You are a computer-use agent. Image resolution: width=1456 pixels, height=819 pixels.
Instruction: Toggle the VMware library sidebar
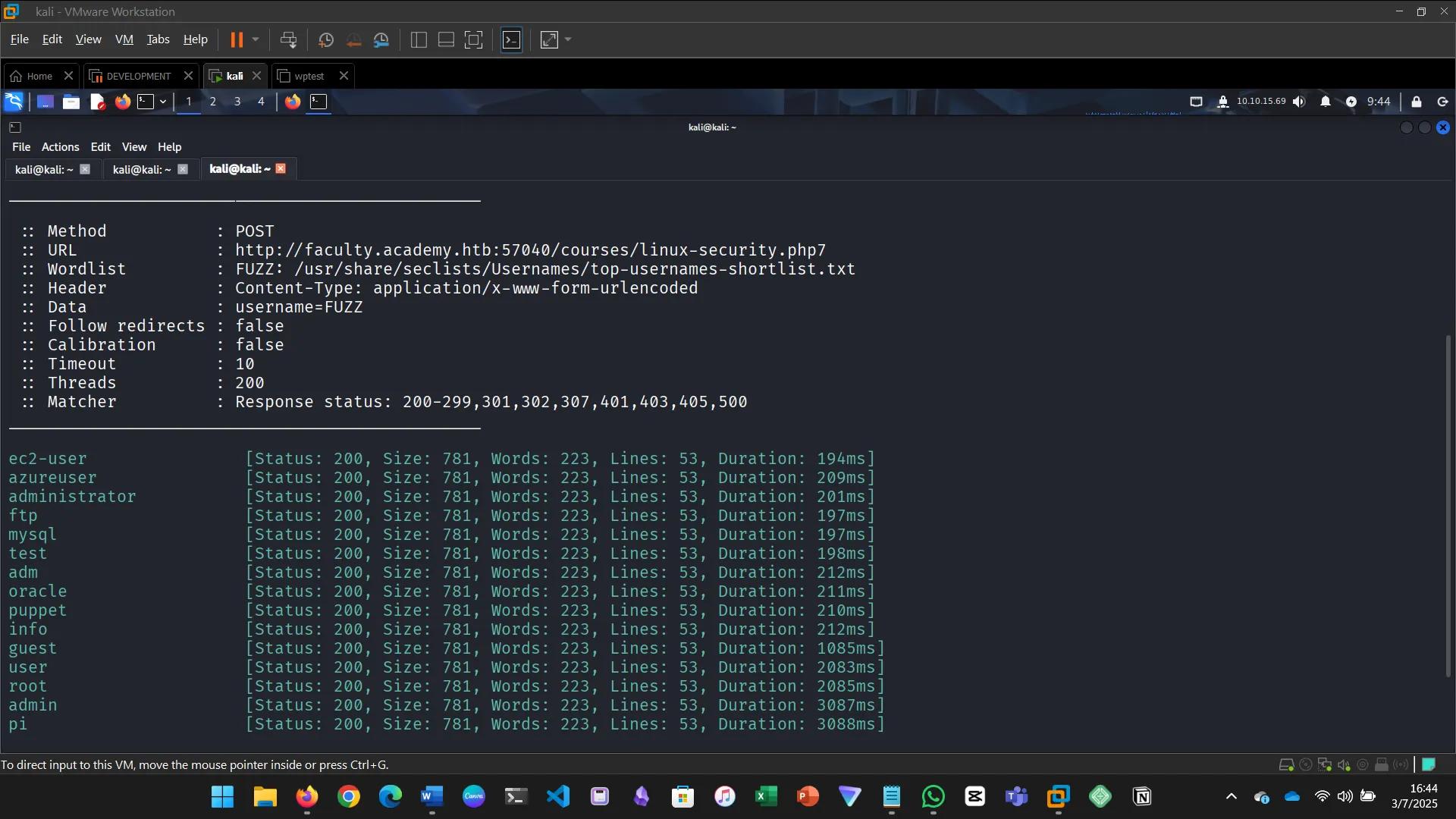(x=419, y=40)
